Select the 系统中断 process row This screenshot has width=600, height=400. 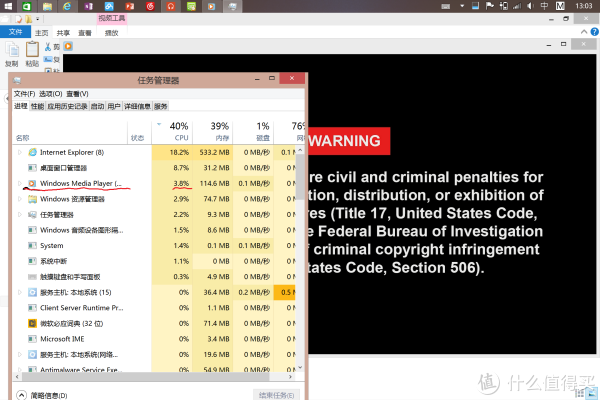click(x=155, y=261)
